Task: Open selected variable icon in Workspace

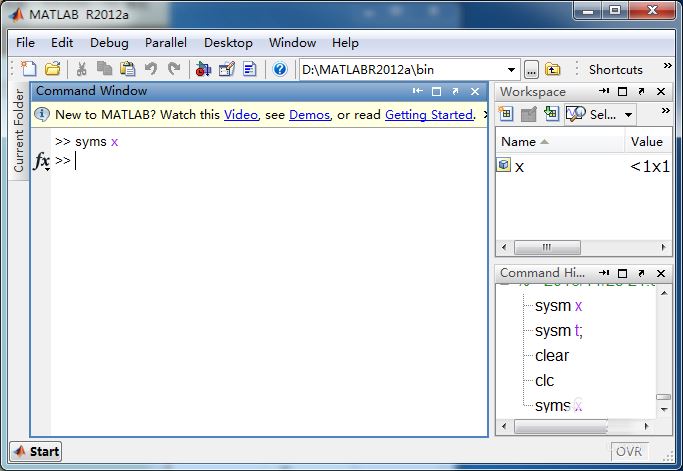Action: point(528,115)
